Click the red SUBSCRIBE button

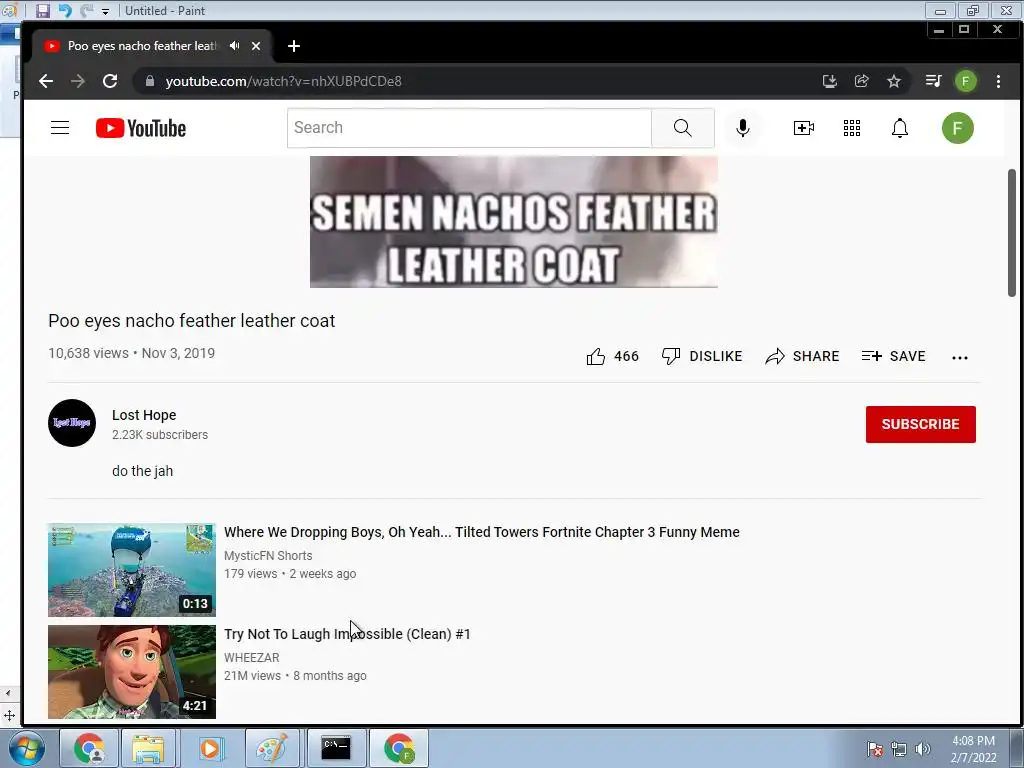pos(920,424)
